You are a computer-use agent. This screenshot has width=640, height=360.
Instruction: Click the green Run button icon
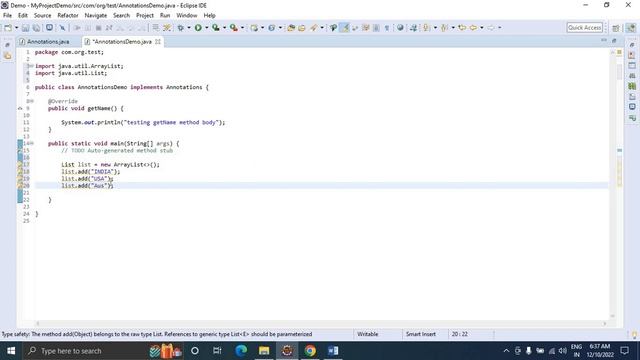198,28
